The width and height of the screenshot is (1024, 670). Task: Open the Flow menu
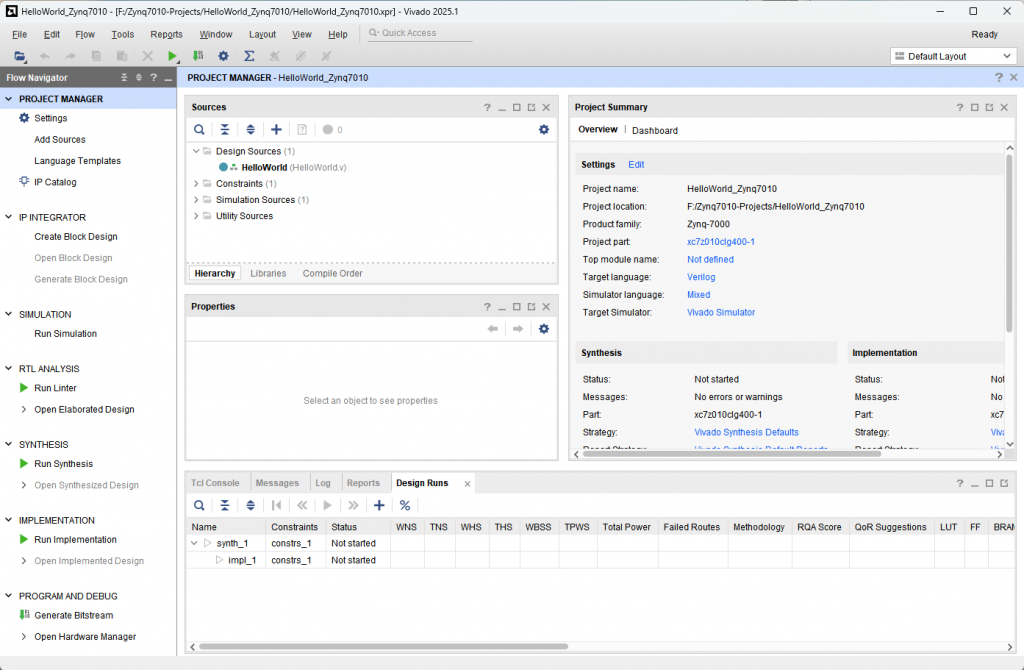pyautogui.click(x=85, y=34)
